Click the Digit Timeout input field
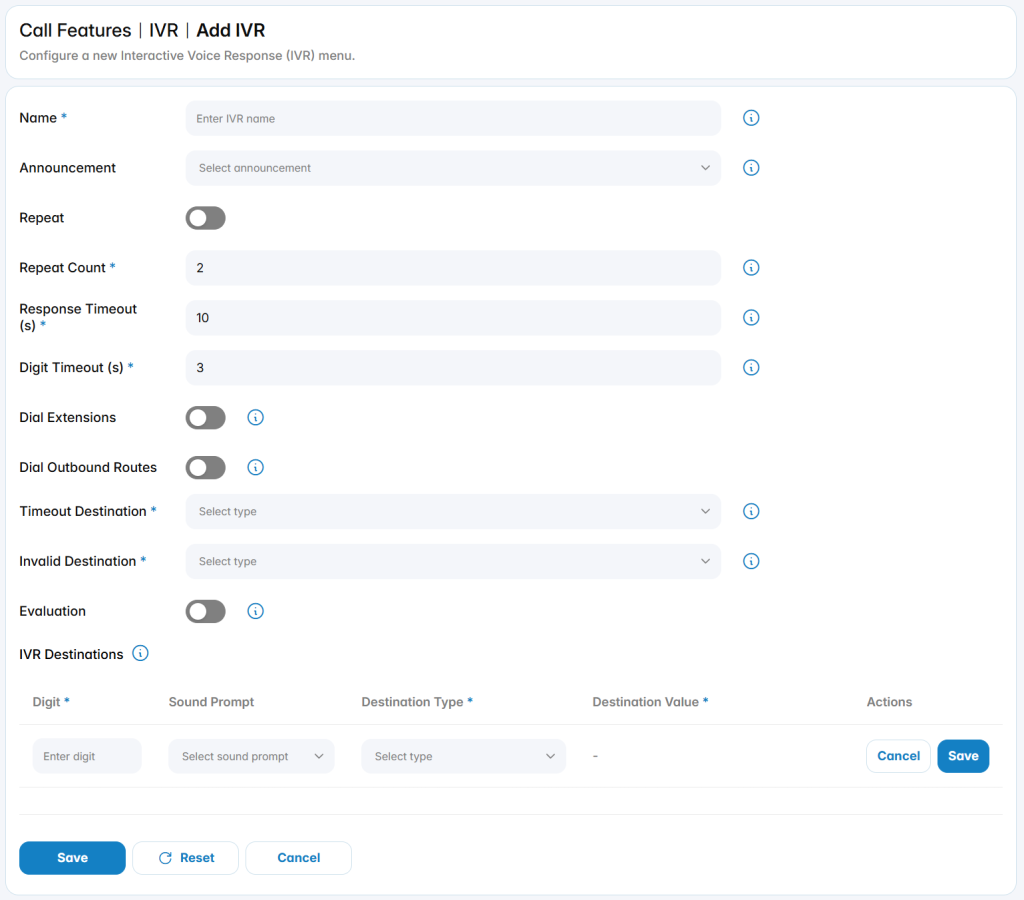Viewport: 1024px width, 900px height. (453, 368)
